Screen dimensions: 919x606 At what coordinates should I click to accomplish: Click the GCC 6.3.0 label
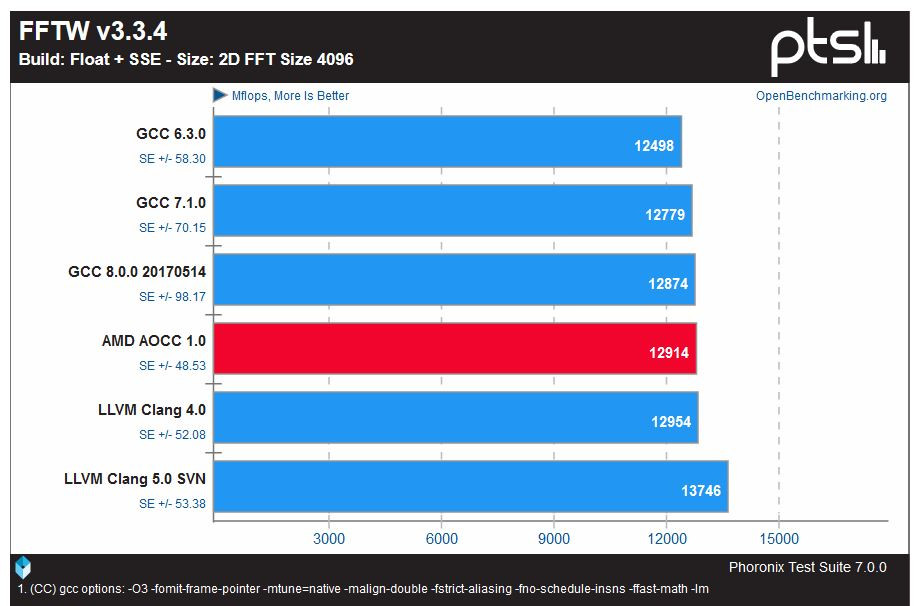coord(171,134)
